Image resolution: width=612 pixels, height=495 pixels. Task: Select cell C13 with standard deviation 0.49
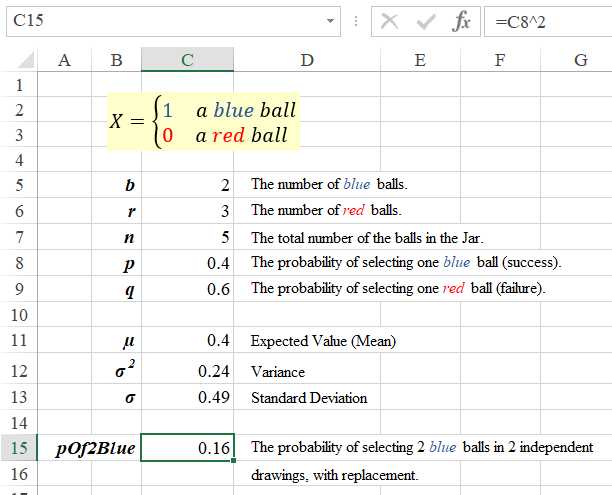(187, 398)
